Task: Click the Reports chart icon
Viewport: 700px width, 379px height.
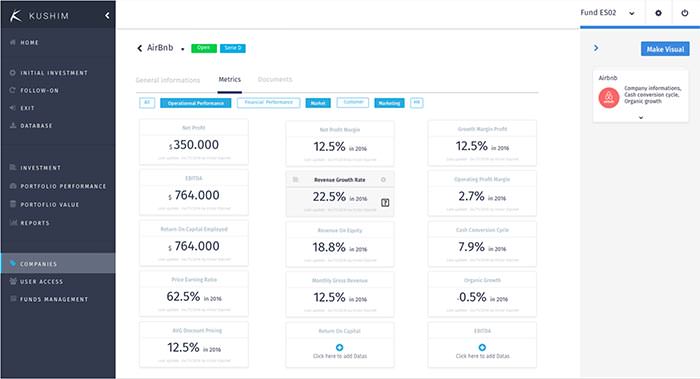Action: (x=13, y=222)
